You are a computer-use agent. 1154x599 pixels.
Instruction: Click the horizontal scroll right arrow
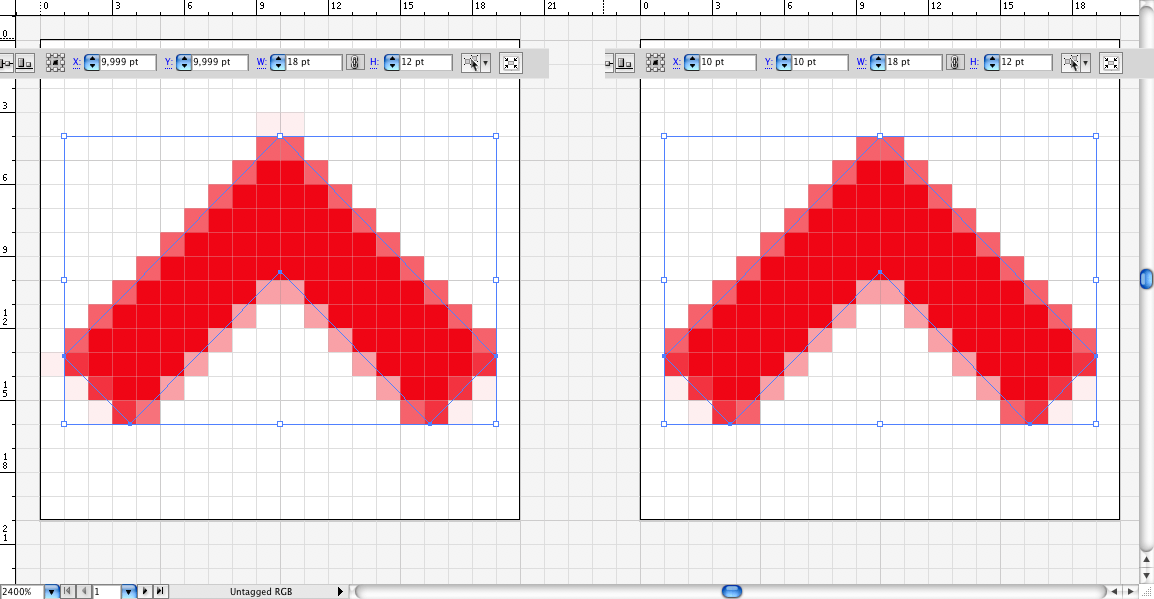point(1131,592)
